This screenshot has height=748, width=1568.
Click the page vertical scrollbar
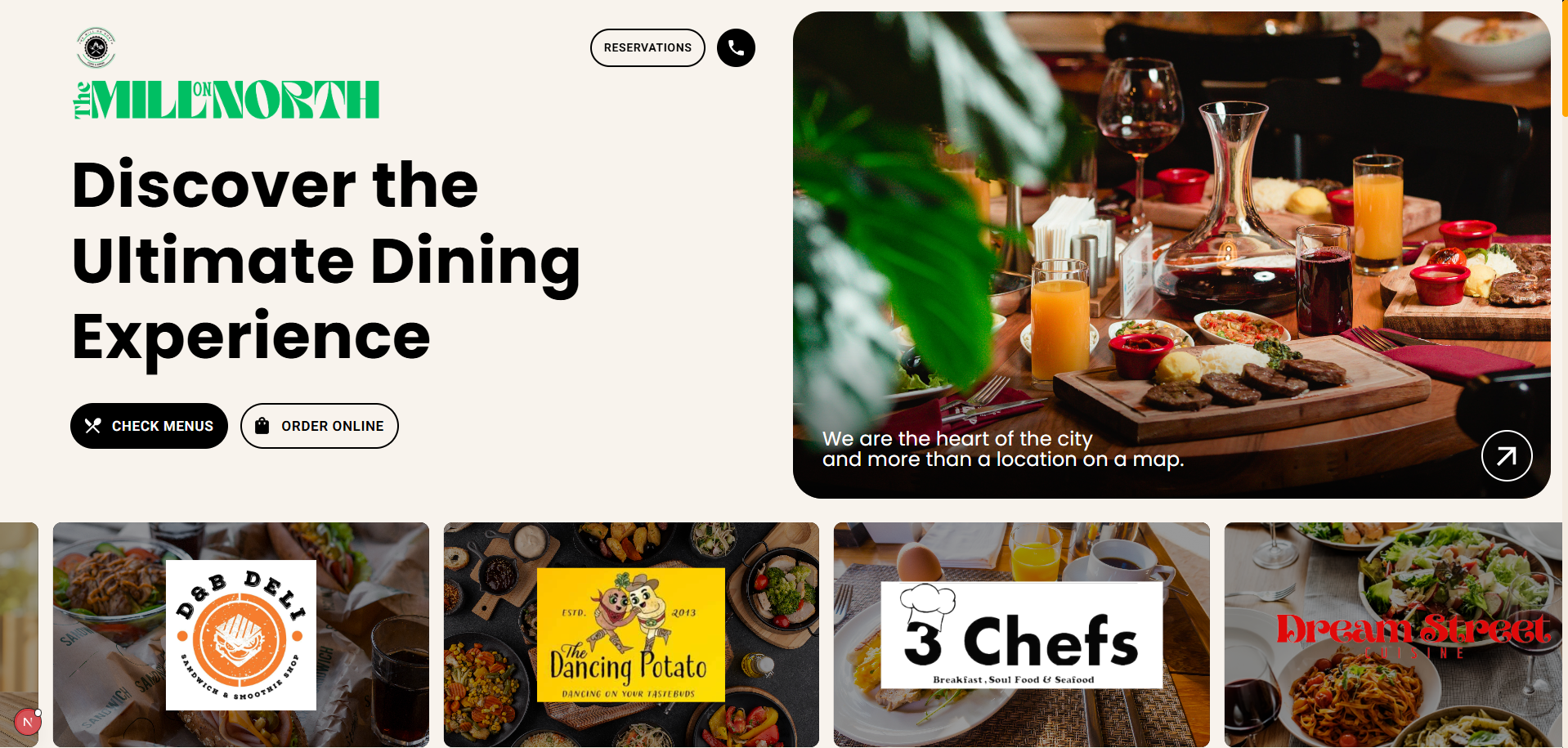coord(1565,374)
